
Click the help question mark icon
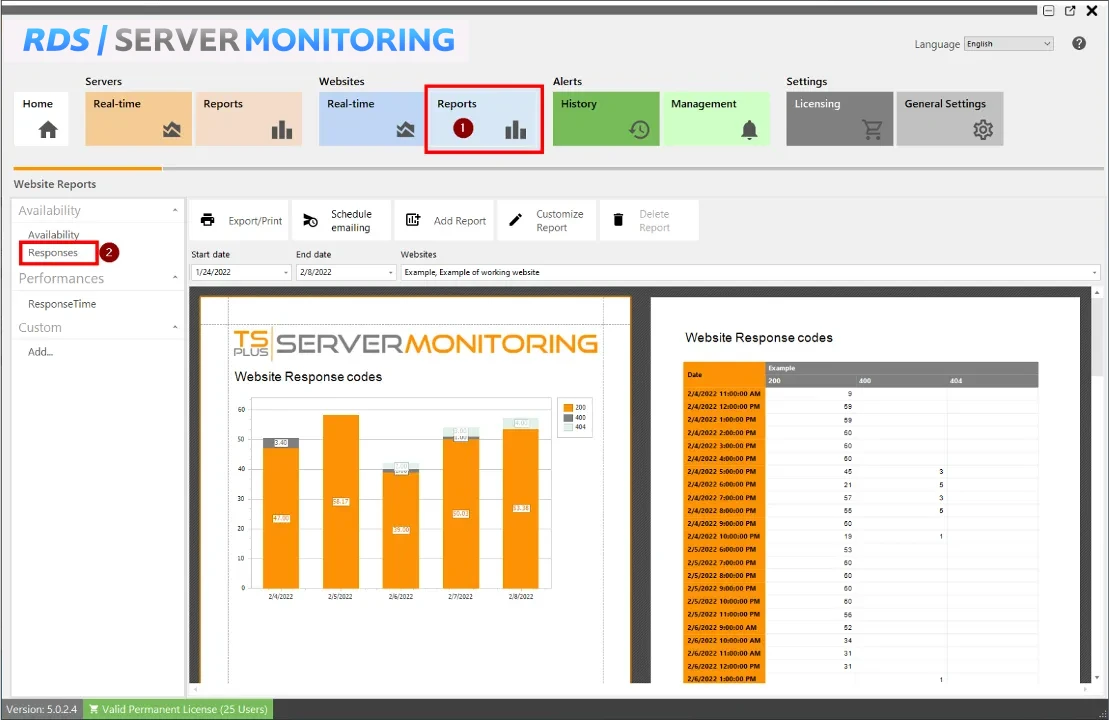tap(1079, 43)
